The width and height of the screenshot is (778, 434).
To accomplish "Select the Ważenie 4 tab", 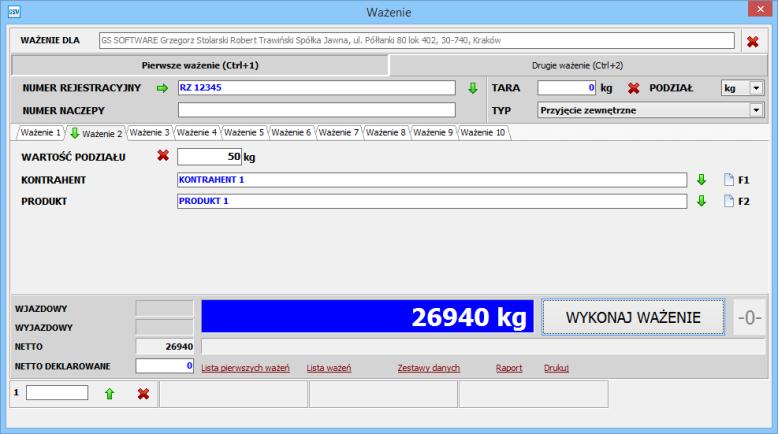I will click(x=196, y=132).
